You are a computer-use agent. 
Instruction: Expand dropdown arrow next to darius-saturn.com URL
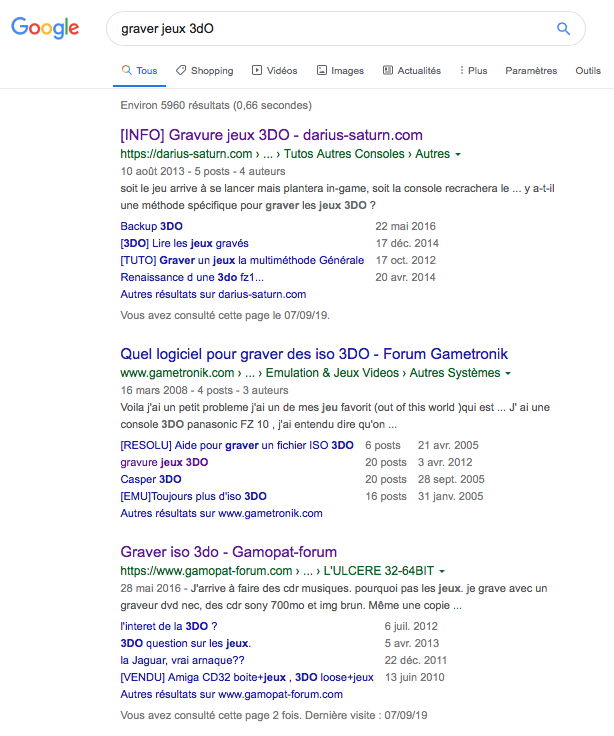coord(458,155)
